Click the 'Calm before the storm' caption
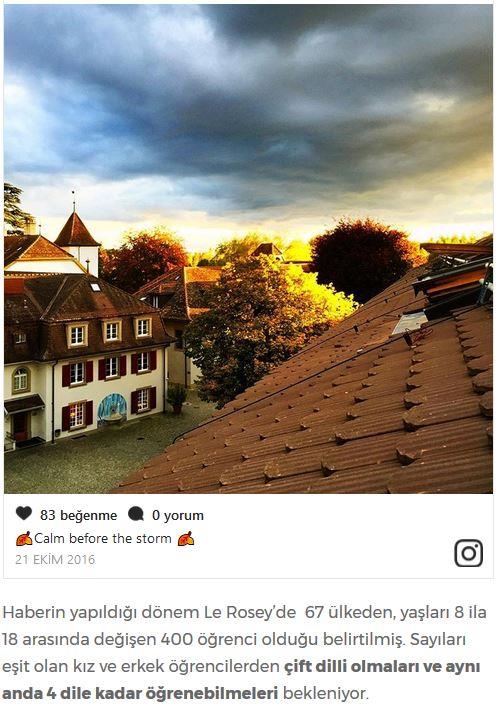The width and height of the screenshot is (503, 721). pyautogui.click(x=103, y=538)
